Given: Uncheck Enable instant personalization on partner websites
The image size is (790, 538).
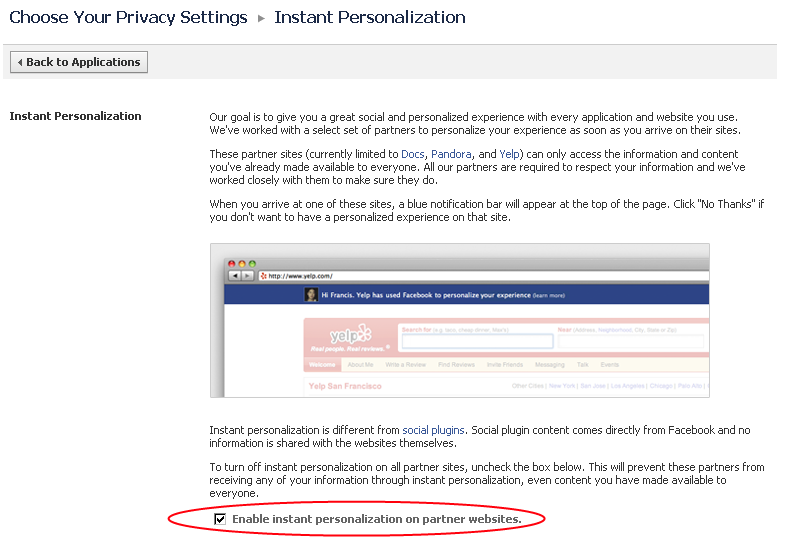Looking at the screenshot, I should tap(220, 519).
